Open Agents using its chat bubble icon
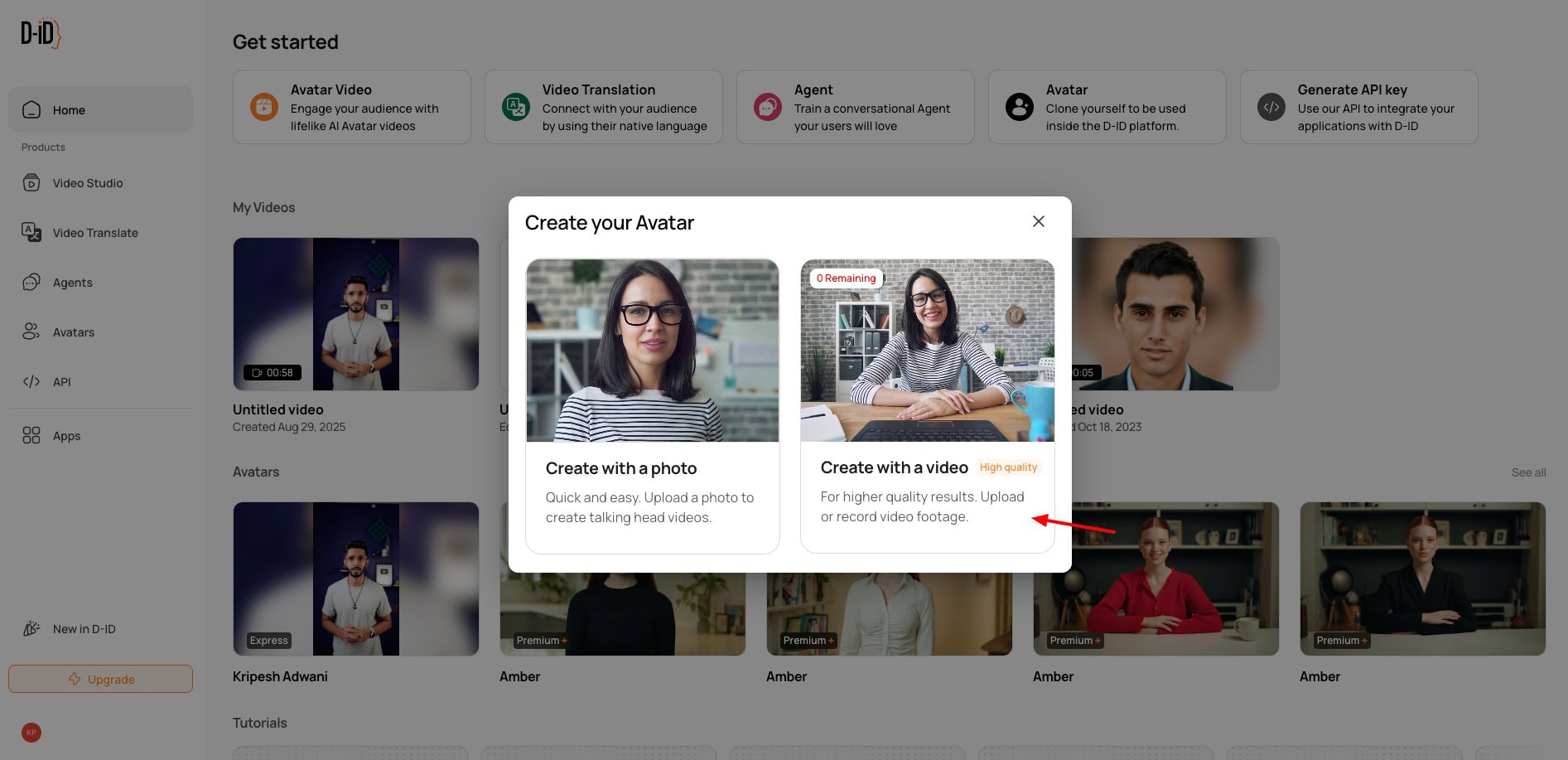This screenshot has width=1568, height=760. pyautogui.click(x=31, y=283)
